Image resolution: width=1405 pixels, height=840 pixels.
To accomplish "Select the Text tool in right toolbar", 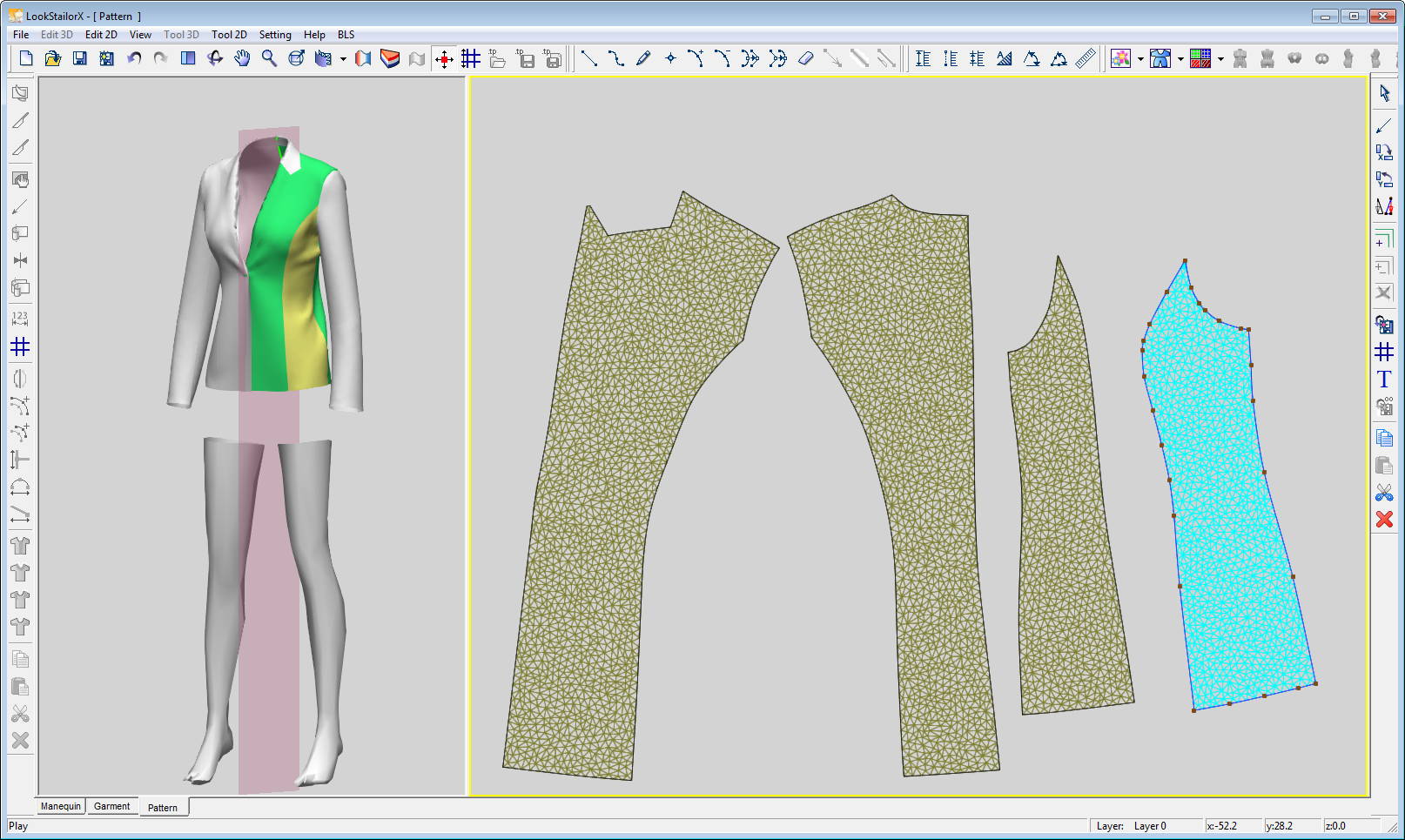I will click(x=1383, y=380).
